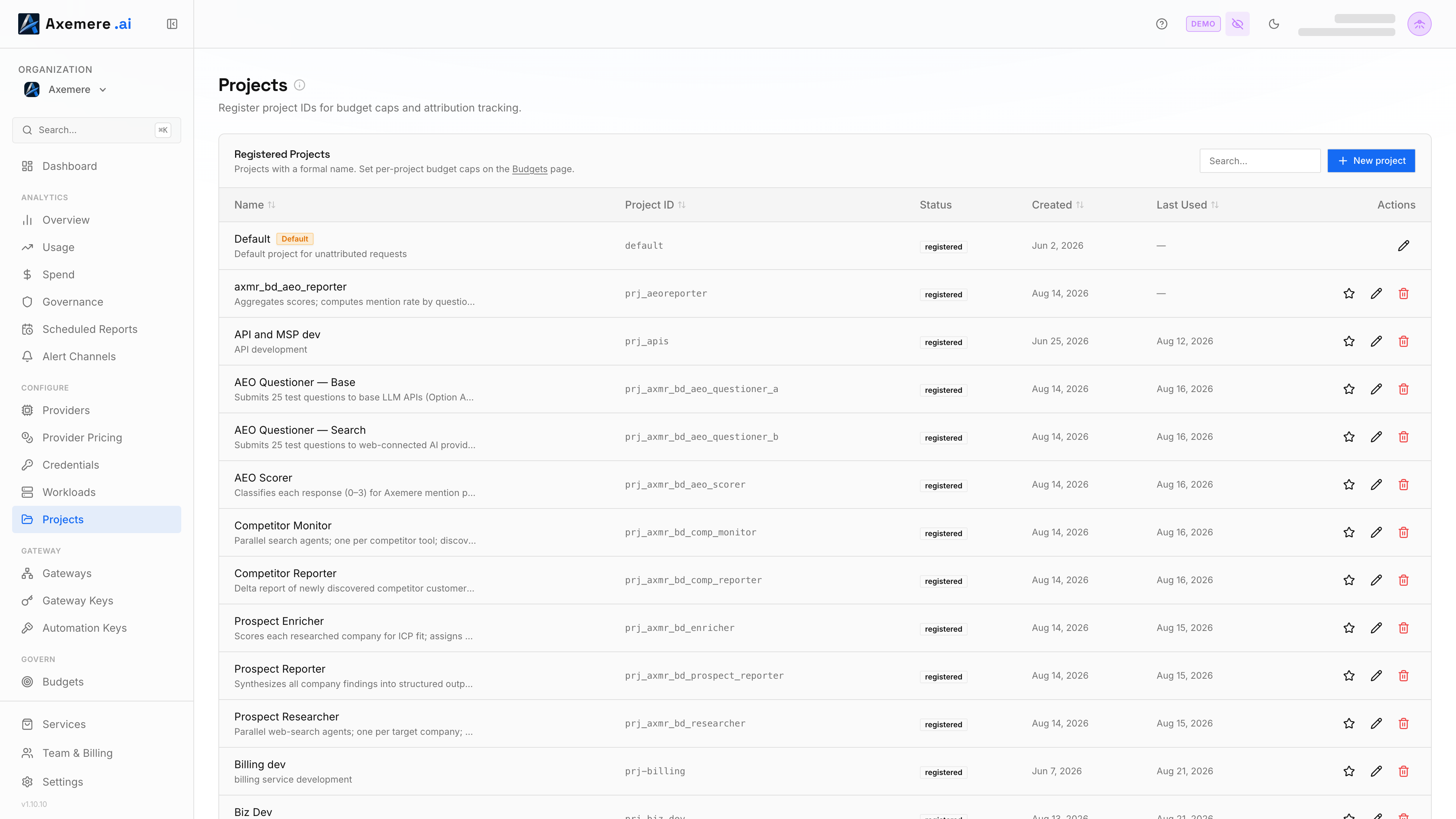Delete the Prospect Researcher project

[1403, 723]
